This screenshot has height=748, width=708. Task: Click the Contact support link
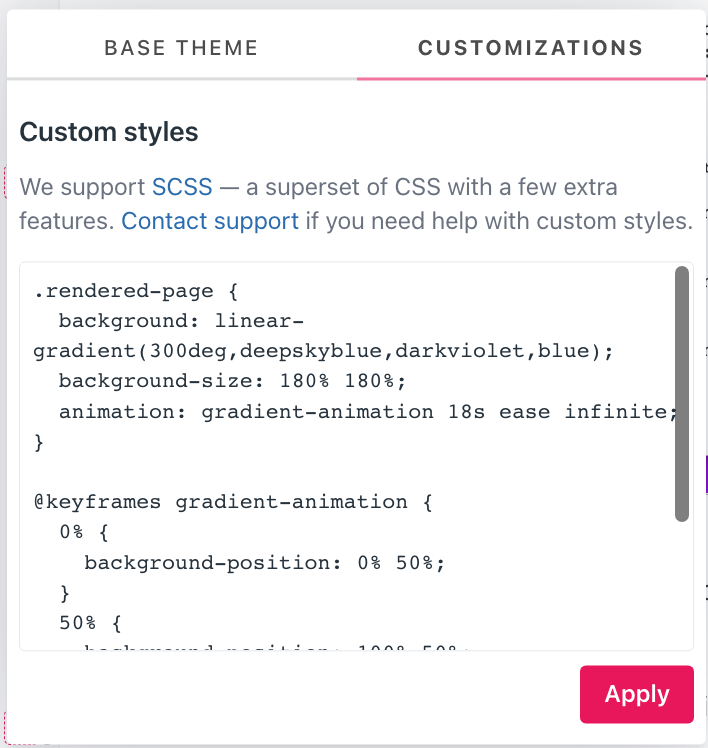[210, 220]
